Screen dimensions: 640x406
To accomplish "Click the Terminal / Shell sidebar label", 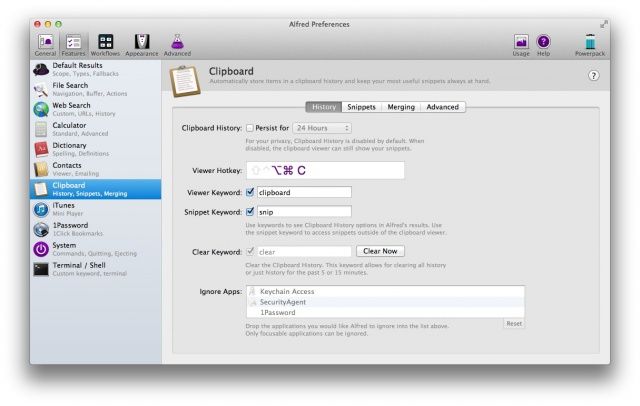I will click(79, 265).
